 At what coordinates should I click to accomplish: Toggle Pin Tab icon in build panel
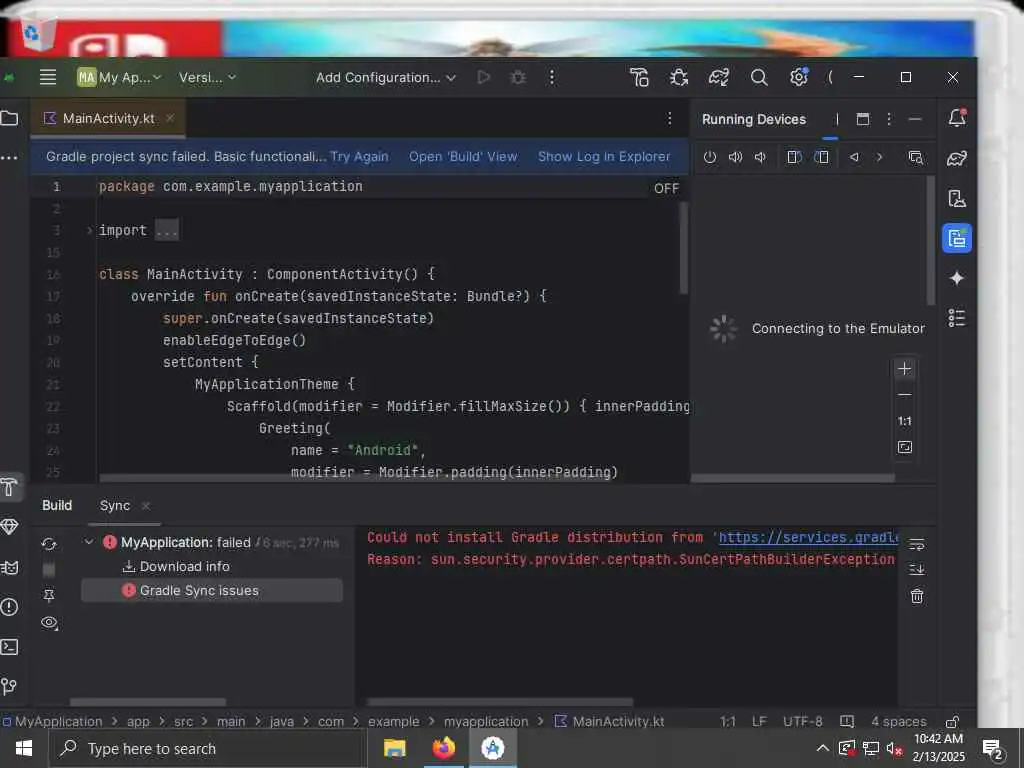pos(49,595)
